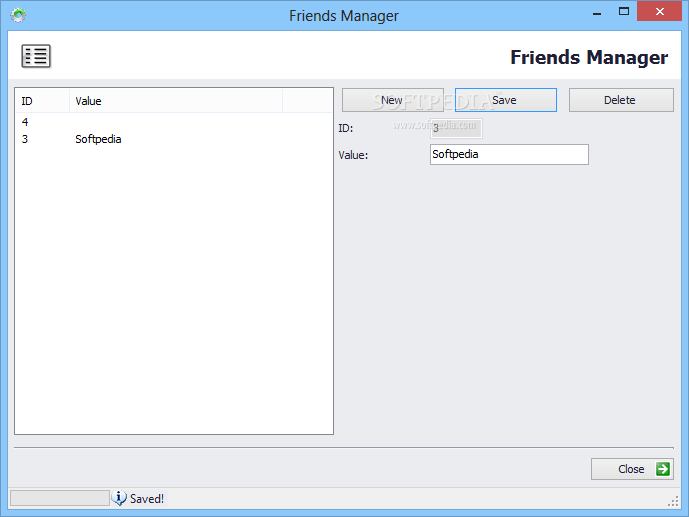Focus the Value text field containing Softpedia
Viewport: 689px width, 517px height.
point(509,155)
